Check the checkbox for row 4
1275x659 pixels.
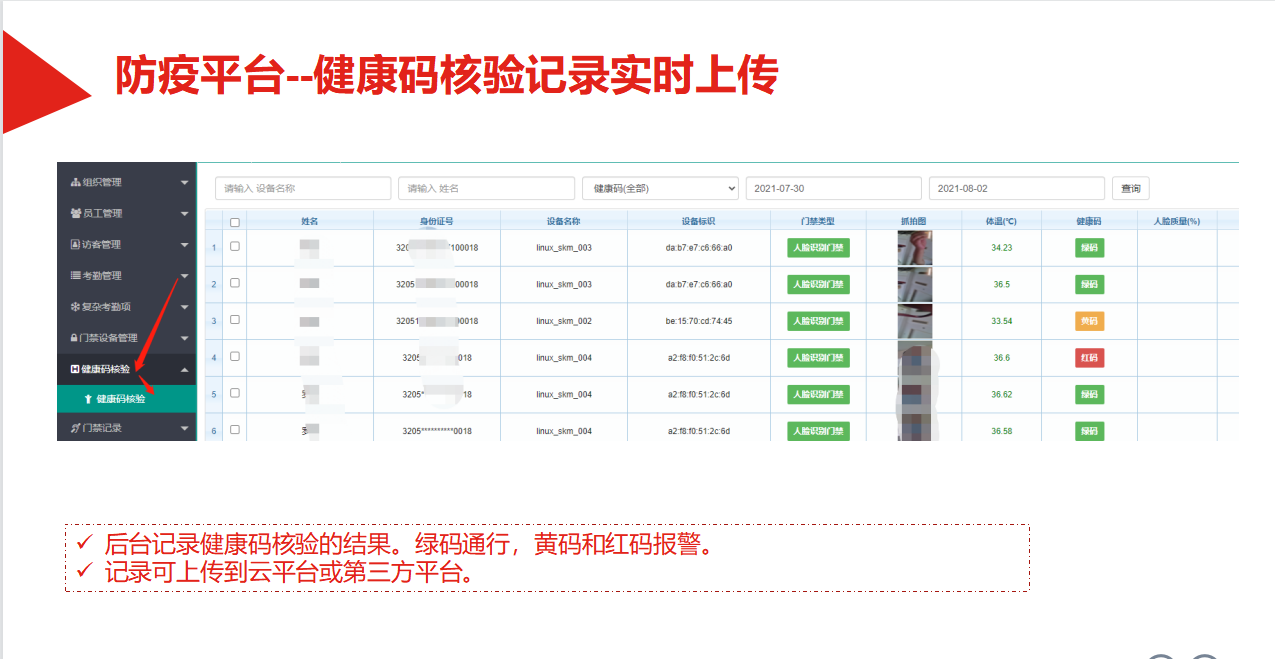click(235, 357)
